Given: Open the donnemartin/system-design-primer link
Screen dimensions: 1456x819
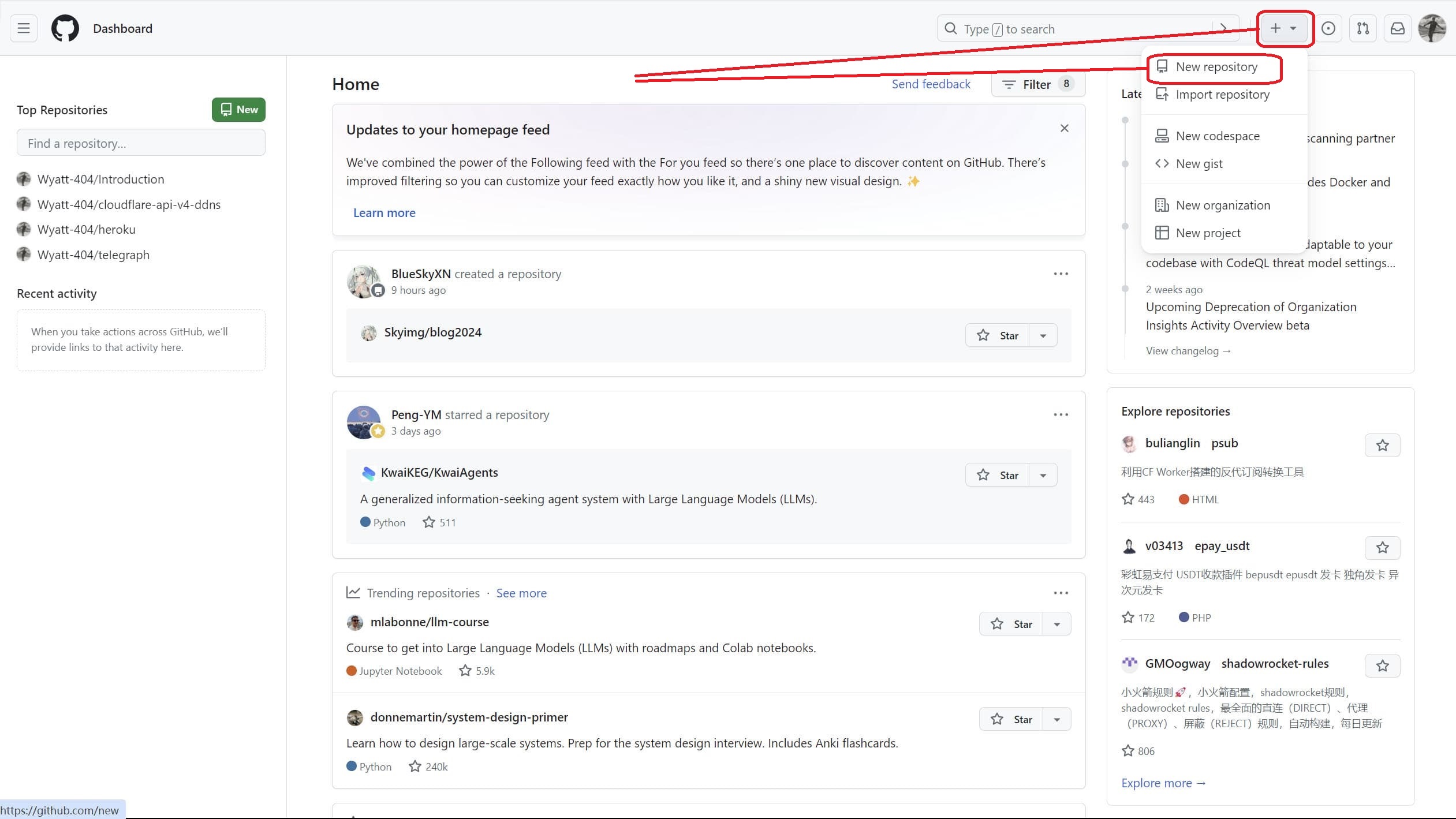Looking at the screenshot, I should click(x=469, y=717).
